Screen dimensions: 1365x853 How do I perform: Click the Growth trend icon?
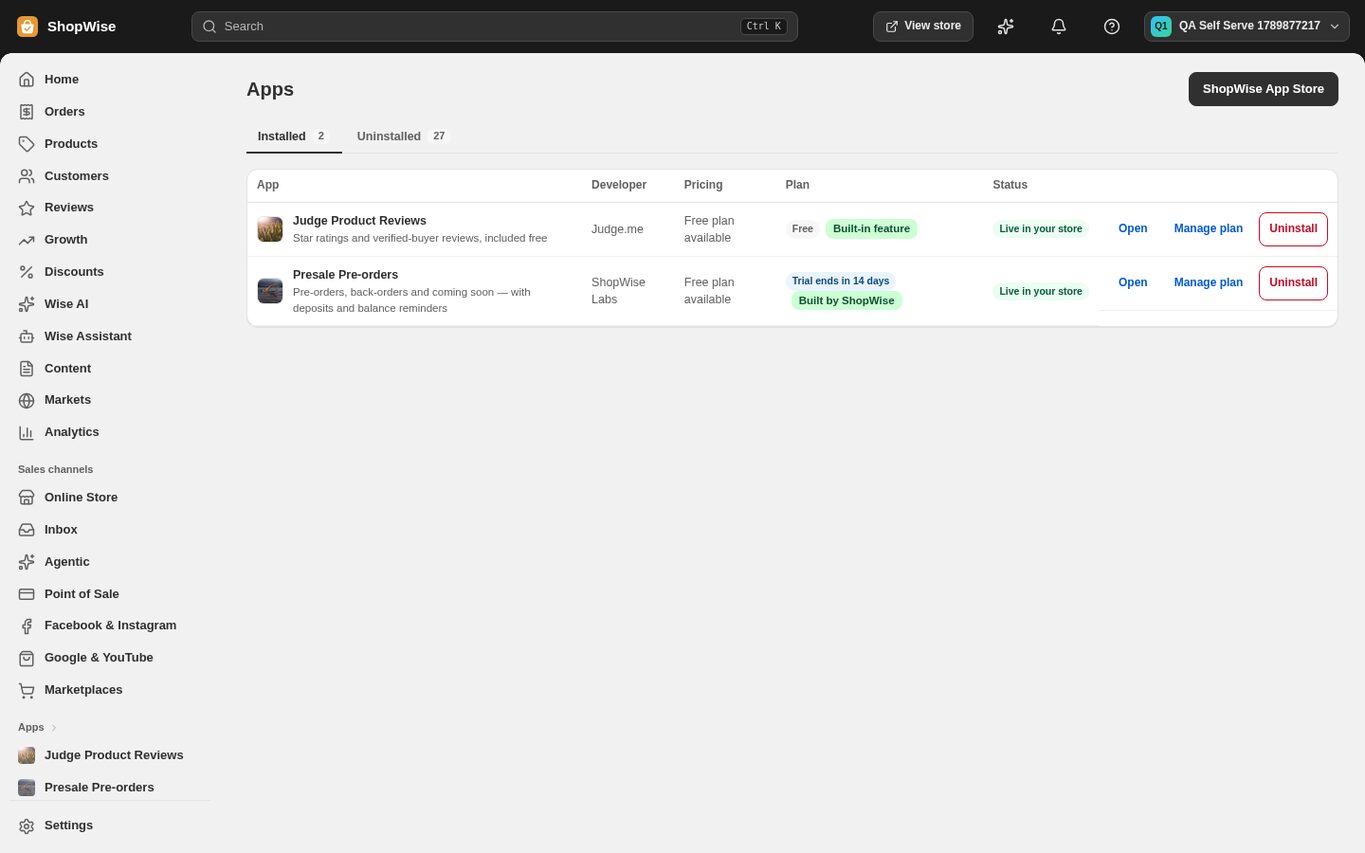27,240
